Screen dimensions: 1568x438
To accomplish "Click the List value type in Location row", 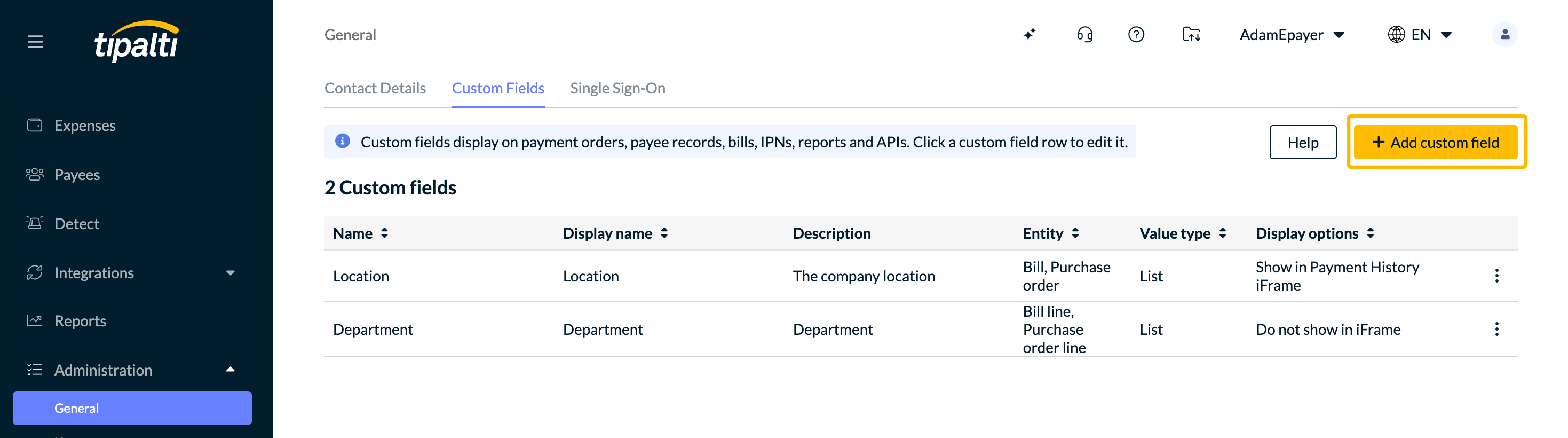I will click(x=1151, y=276).
